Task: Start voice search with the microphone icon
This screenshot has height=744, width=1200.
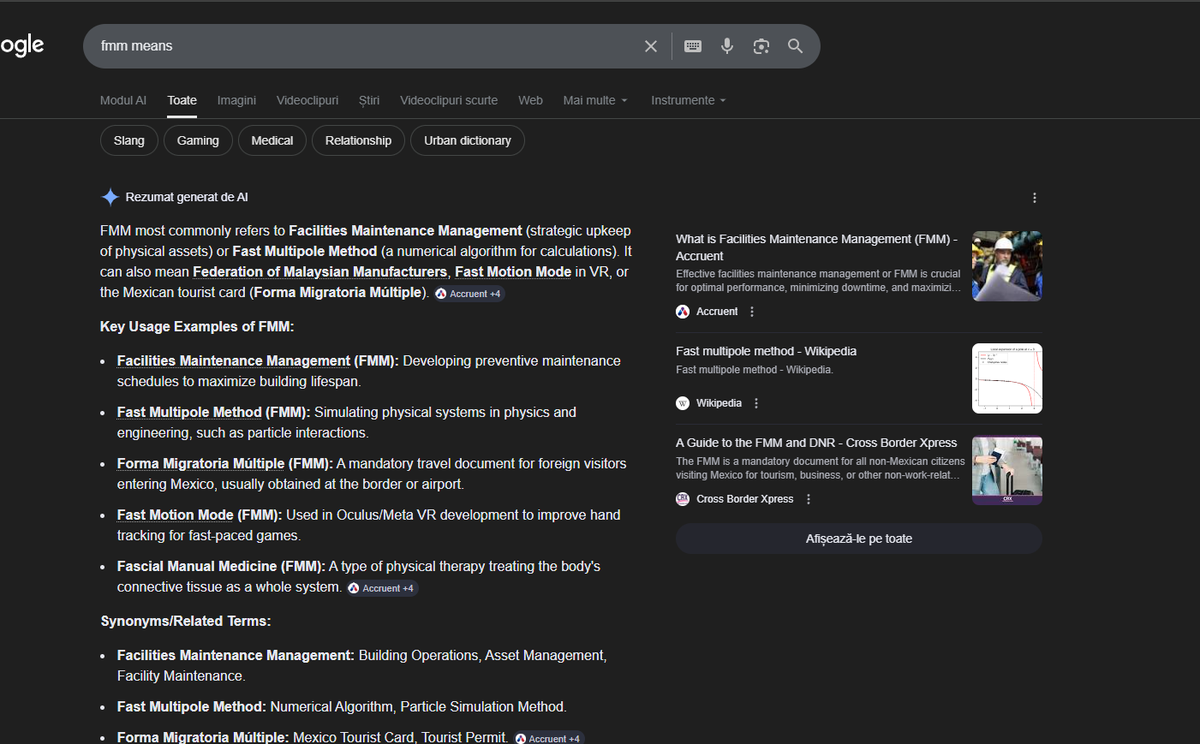Action: [x=727, y=46]
